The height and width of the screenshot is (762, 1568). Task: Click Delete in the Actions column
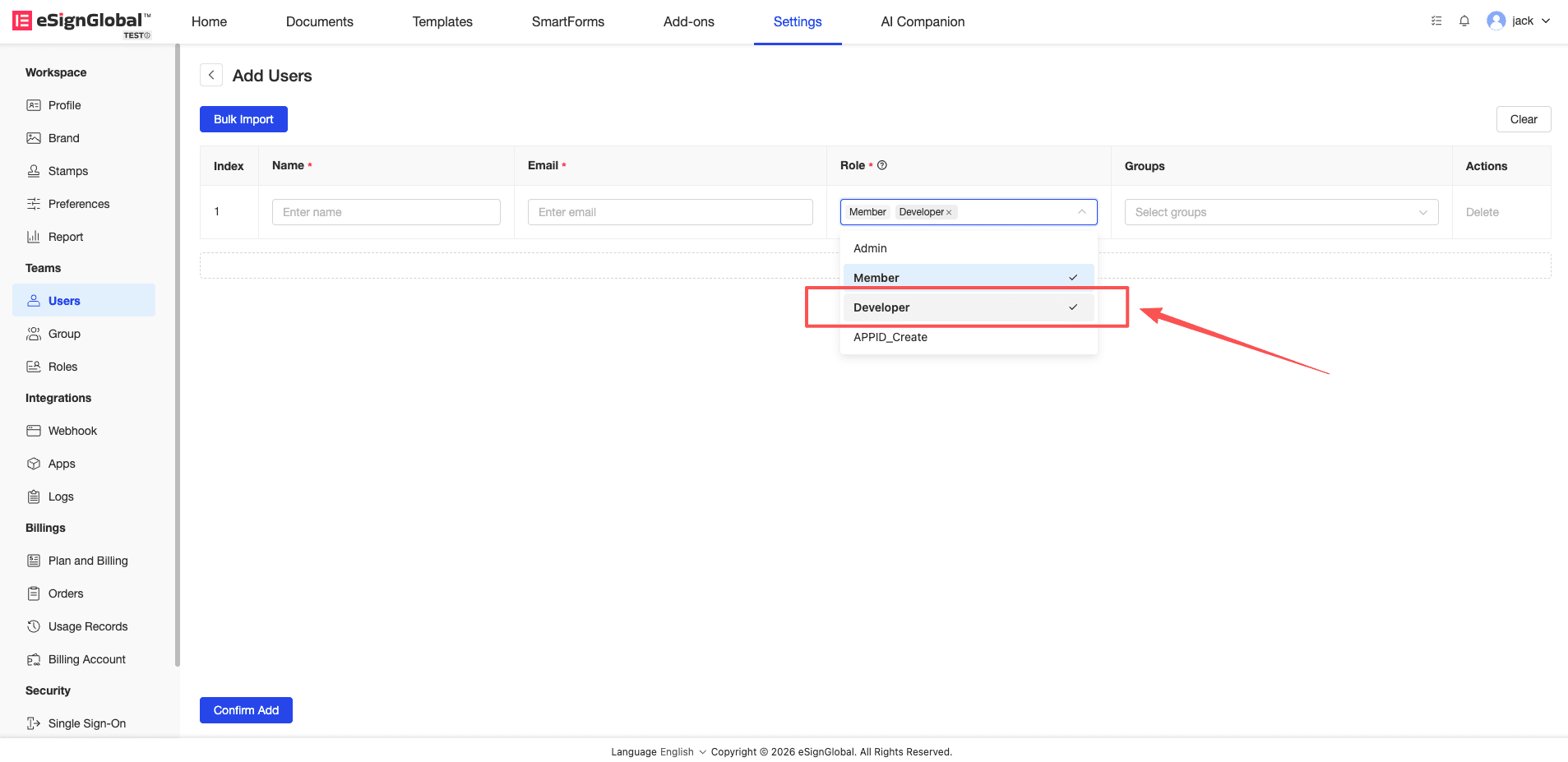1482,212
